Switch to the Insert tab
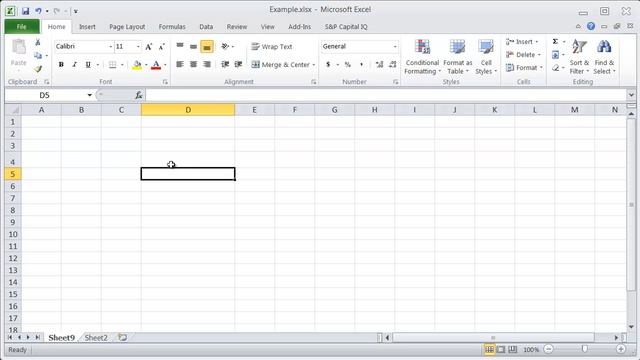This screenshot has height=360, width=640. pyautogui.click(x=87, y=27)
